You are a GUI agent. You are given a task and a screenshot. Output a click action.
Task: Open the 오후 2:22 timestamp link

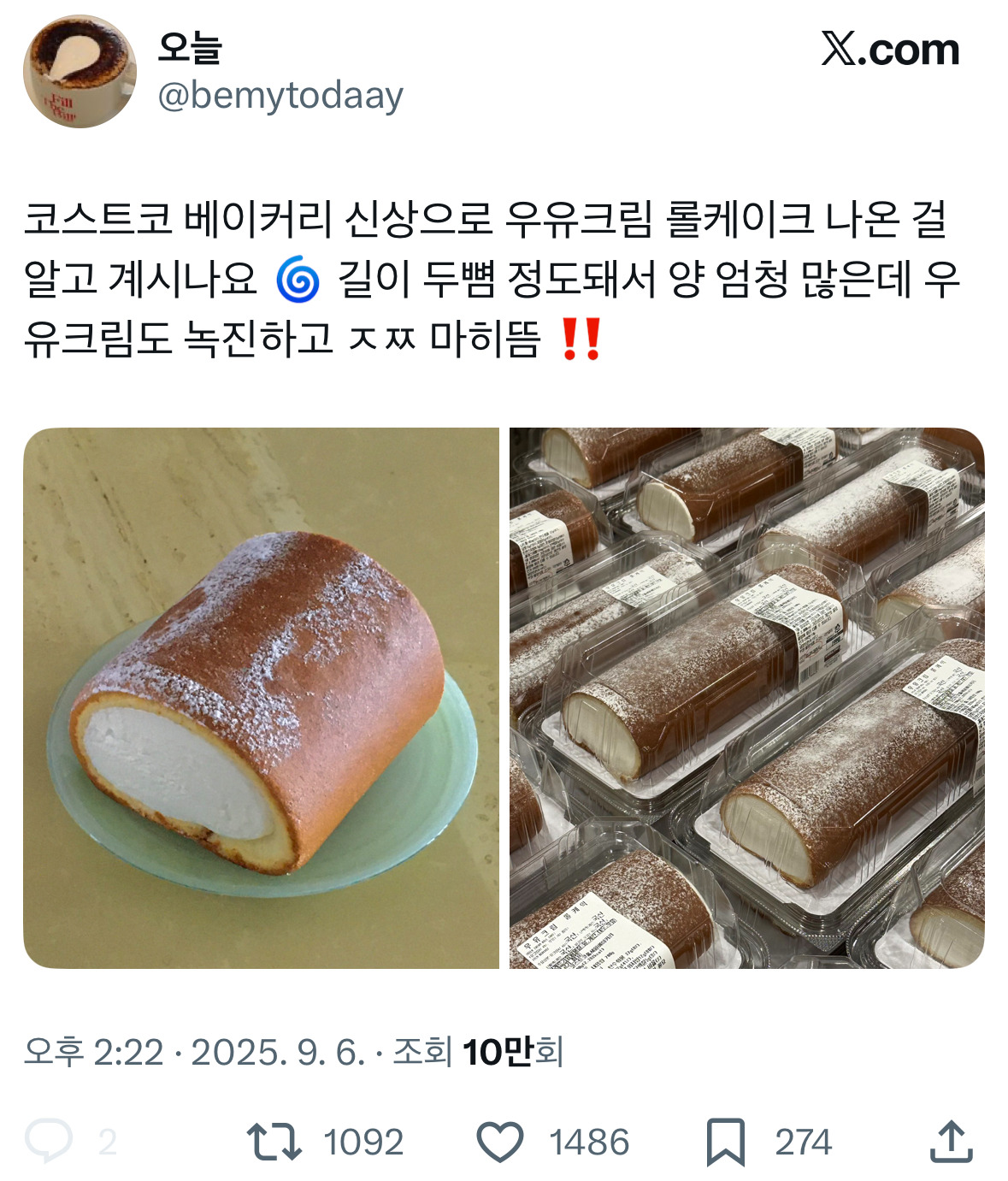click(x=93, y=1052)
